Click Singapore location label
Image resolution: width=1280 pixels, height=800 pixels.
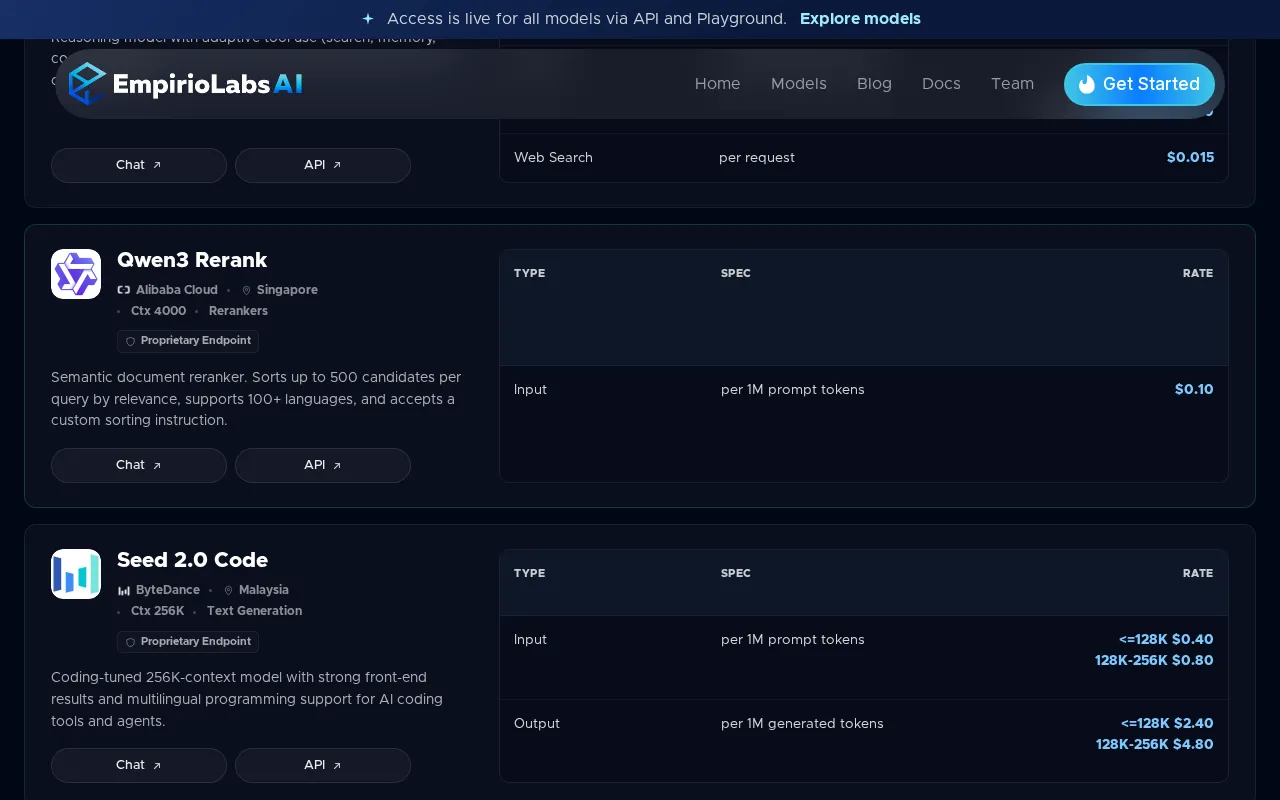[x=287, y=290]
